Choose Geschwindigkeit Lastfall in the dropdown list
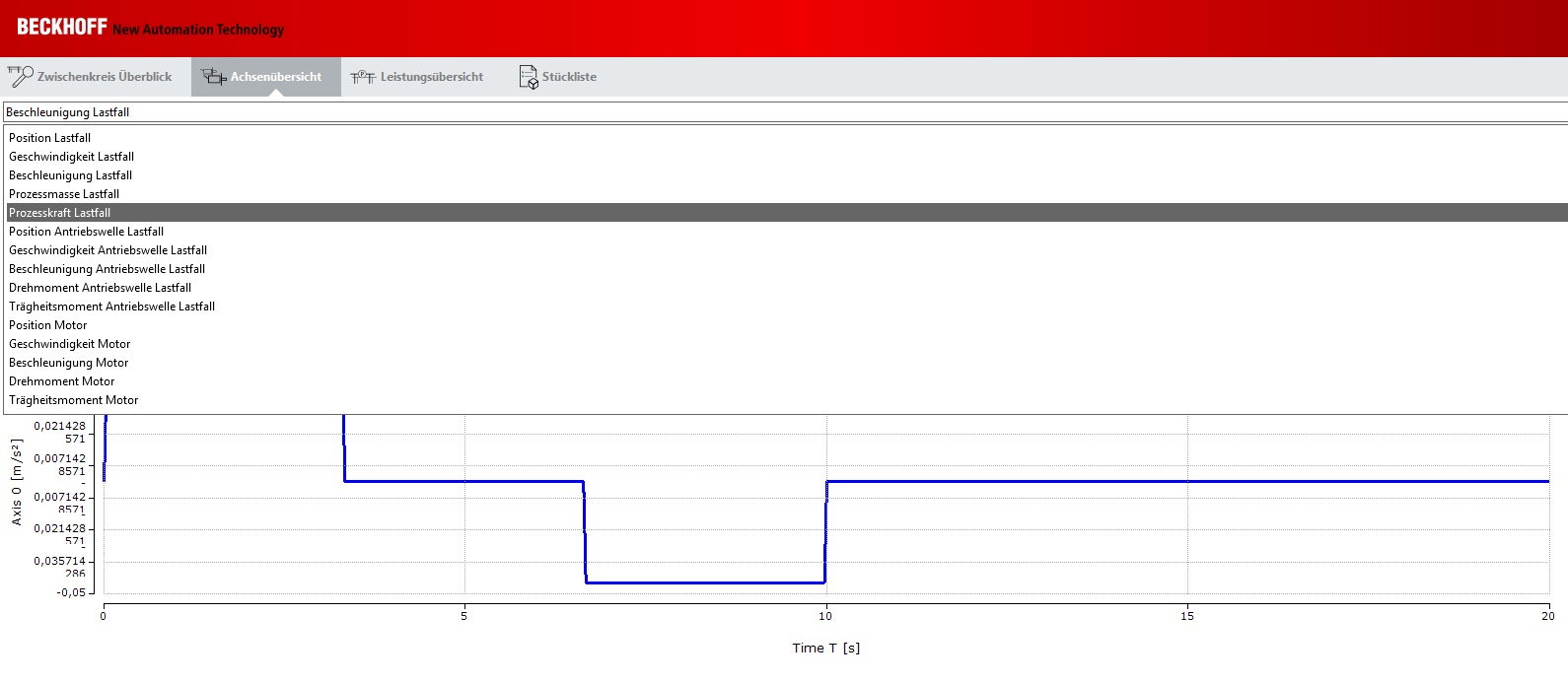Image resolution: width=1568 pixels, height=684 pixels. click(x=787, y=157)
